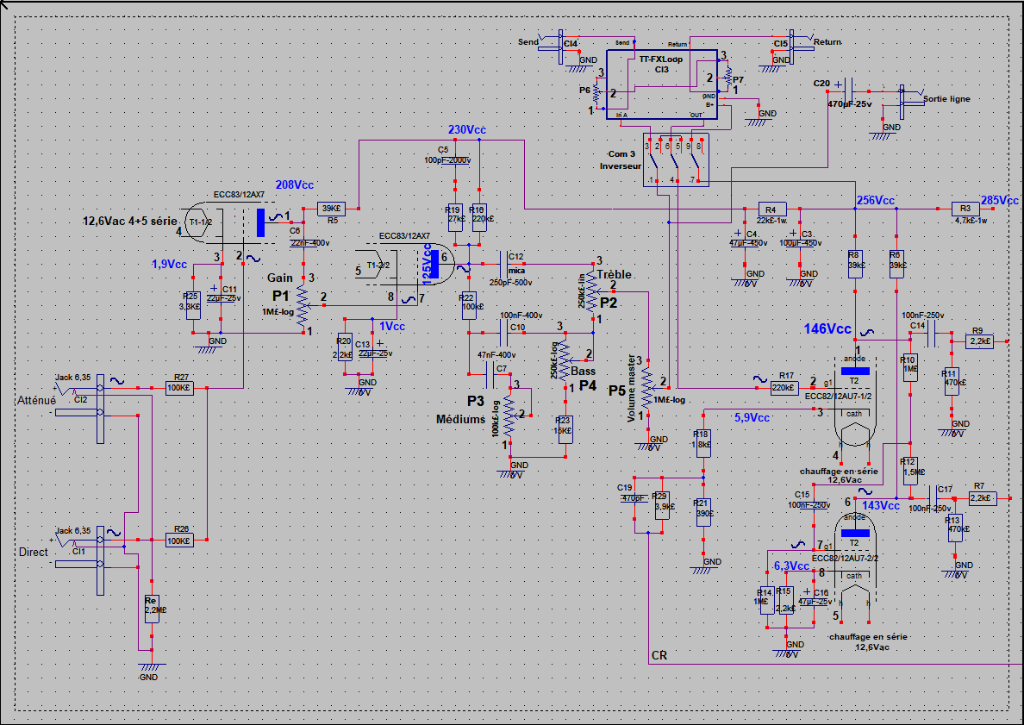The height and width of the screenshot is (725, 1024).
Task: Select resistor R3 near 285Vcc label
Action: 965,209
